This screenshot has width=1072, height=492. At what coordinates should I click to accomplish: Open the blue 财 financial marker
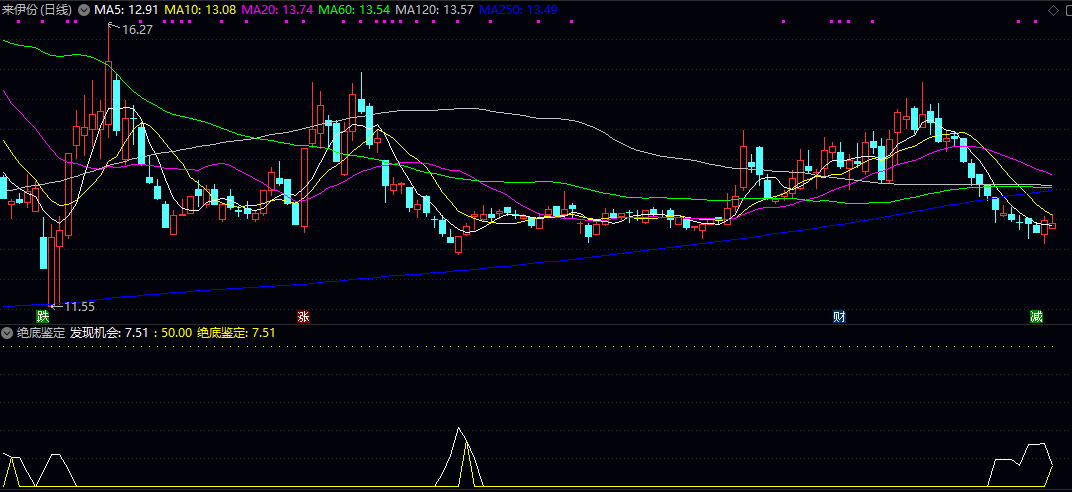coord(840,317)
